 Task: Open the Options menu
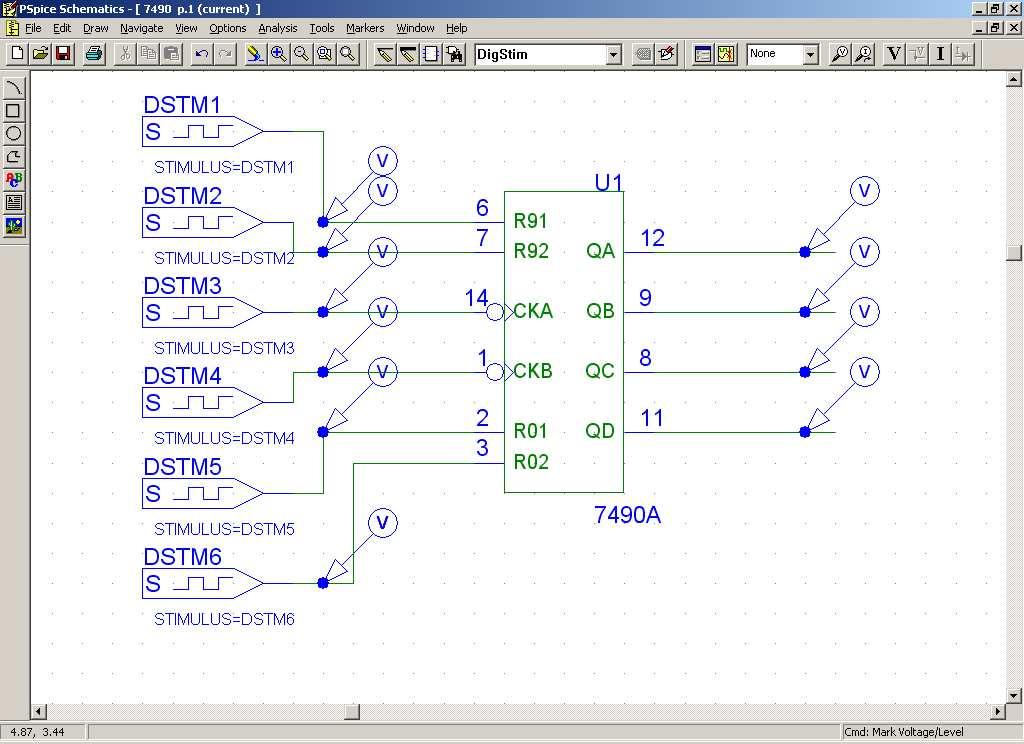click(x=227, y=28)
